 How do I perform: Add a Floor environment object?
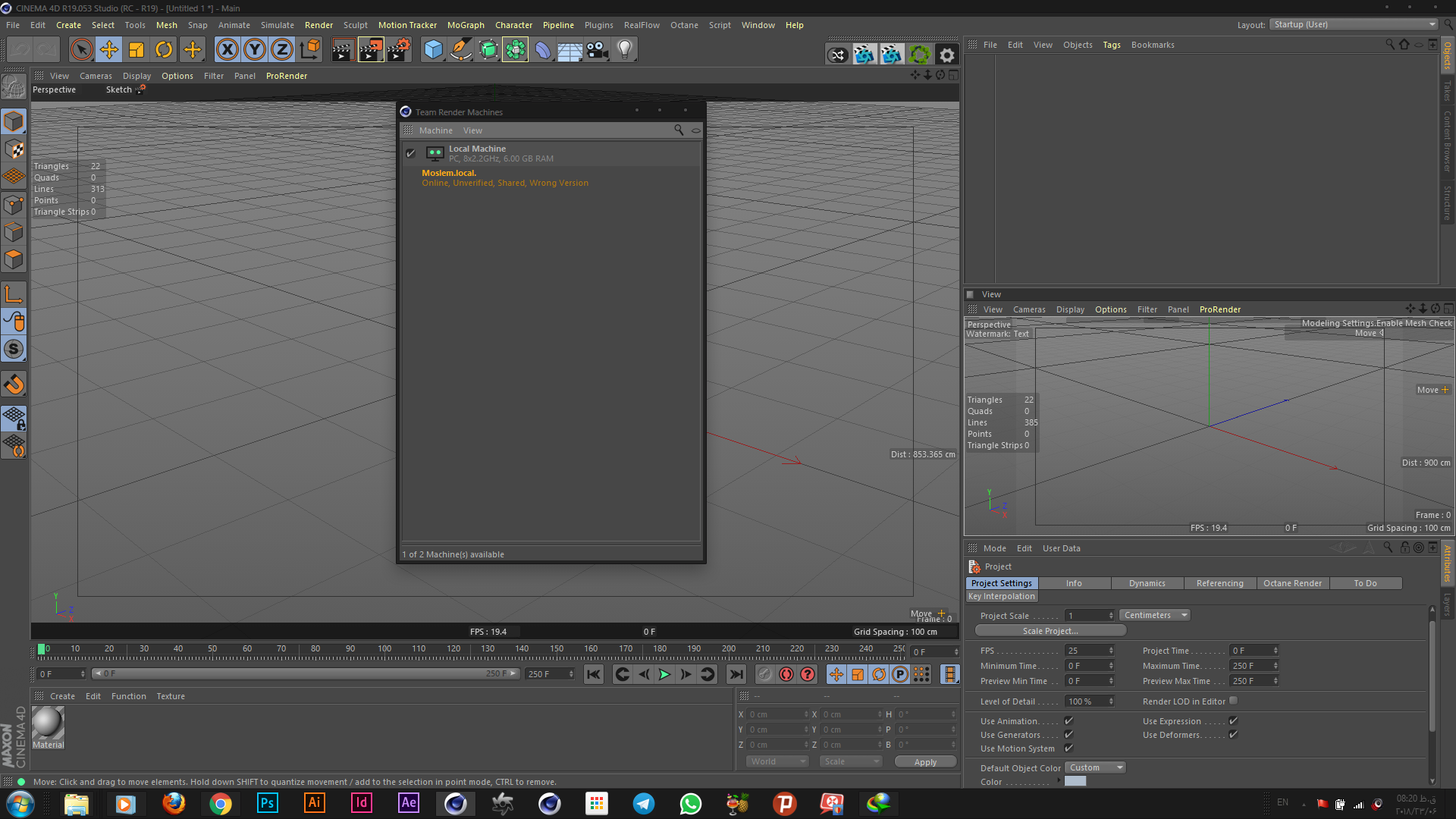pos(570,50)
